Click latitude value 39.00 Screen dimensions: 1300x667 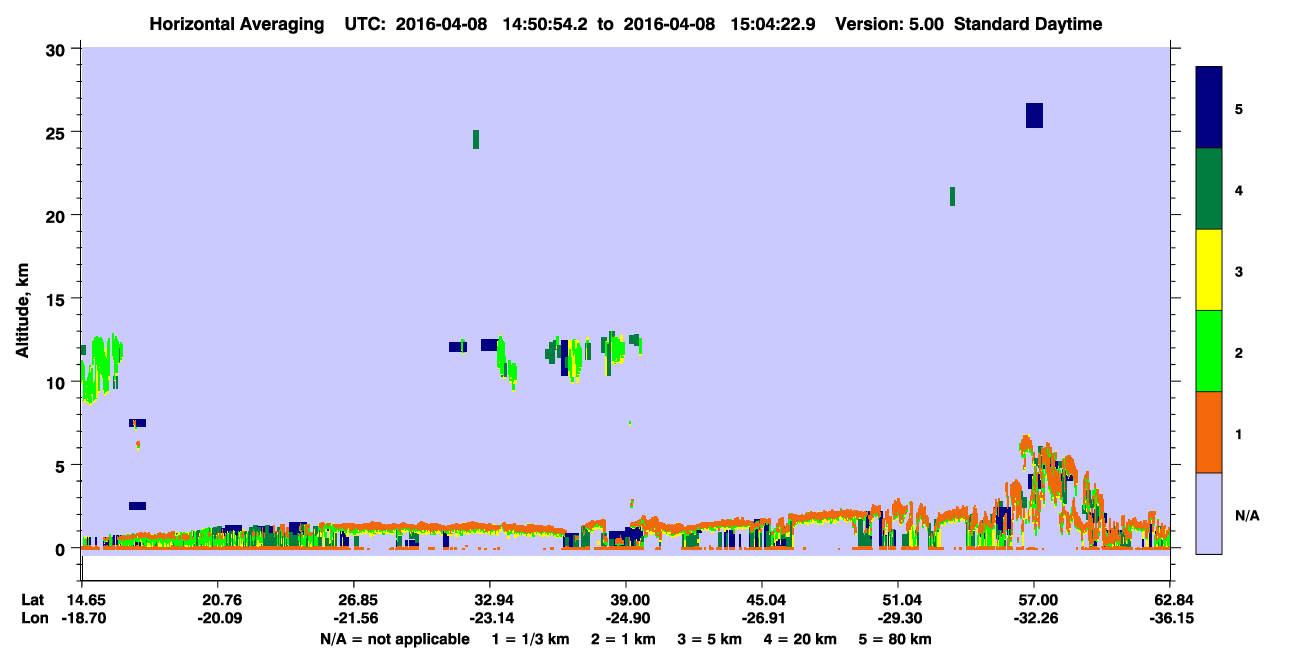click(x=626, y=600)
